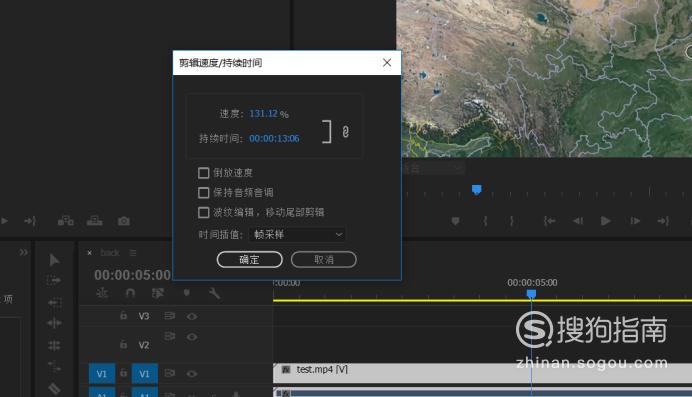The image size is (692, 397).
Task: Step forward one frame in Program monitor
Action: point(635,221)
